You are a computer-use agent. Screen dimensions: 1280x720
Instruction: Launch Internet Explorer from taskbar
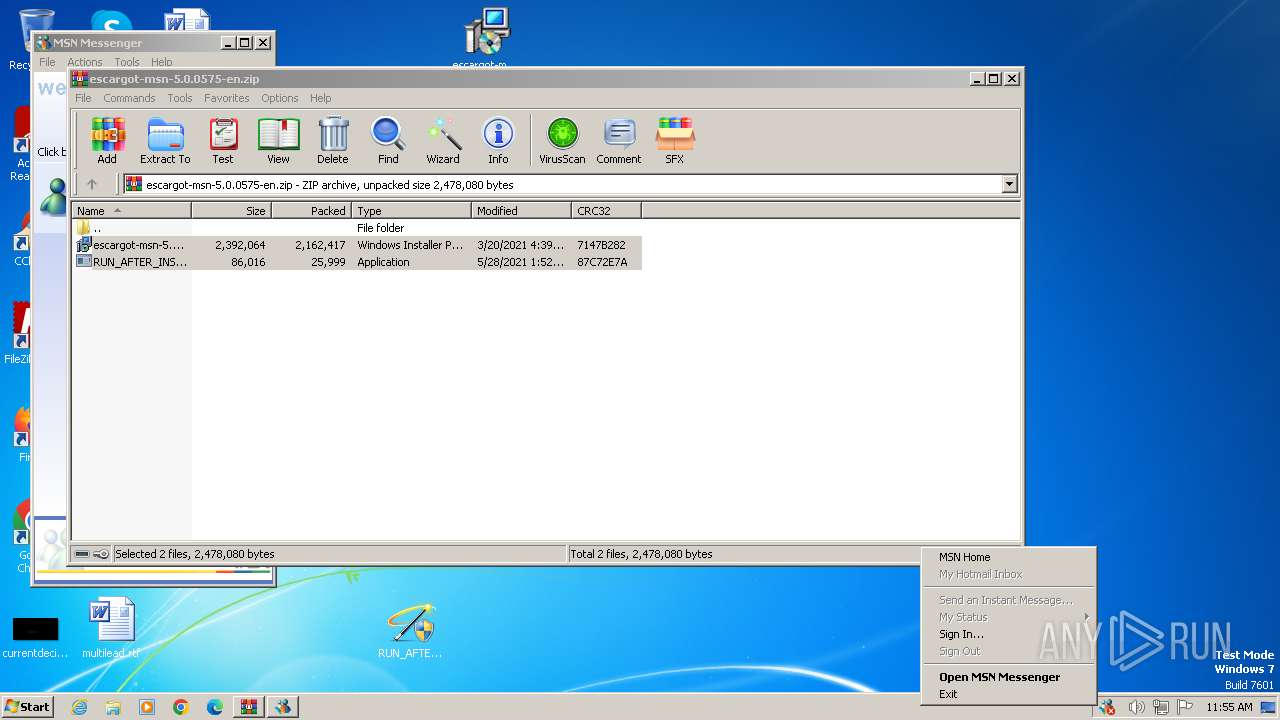(79, 707)
